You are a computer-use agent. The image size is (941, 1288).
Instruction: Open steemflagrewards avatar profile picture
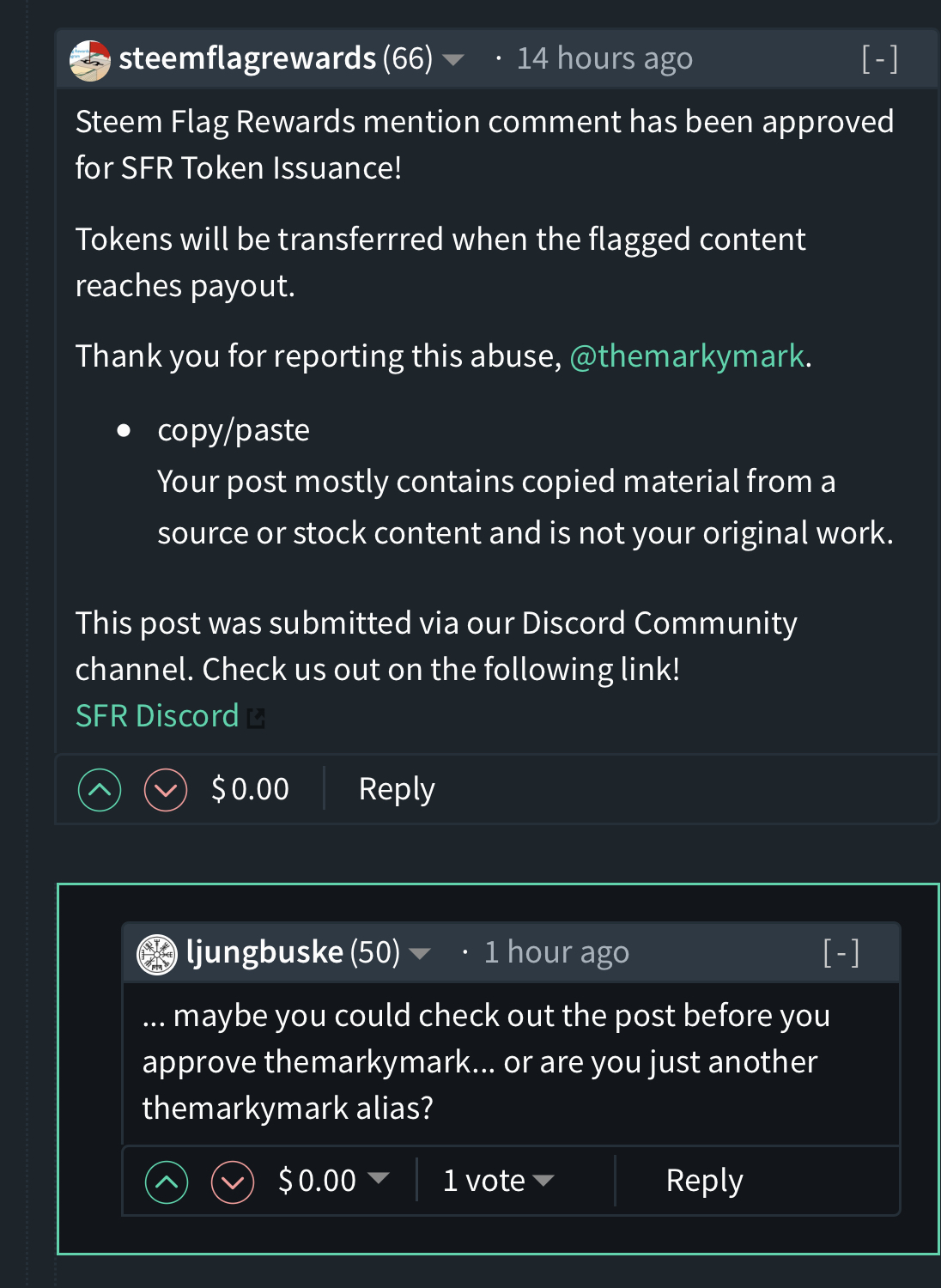tap(90, 60)
